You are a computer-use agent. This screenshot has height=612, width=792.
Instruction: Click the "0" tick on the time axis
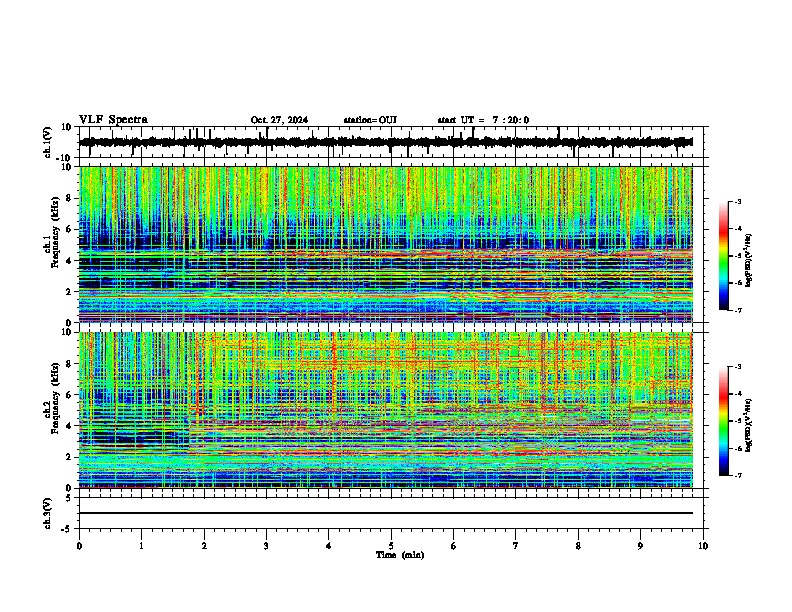point(79,546)
